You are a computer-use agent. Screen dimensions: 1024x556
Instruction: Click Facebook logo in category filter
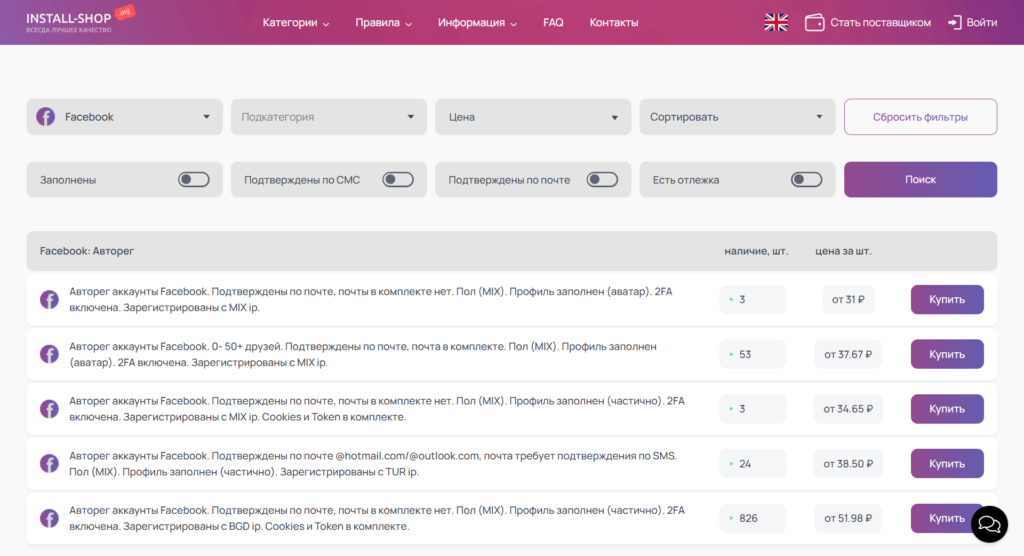click(x=46, y=117)
